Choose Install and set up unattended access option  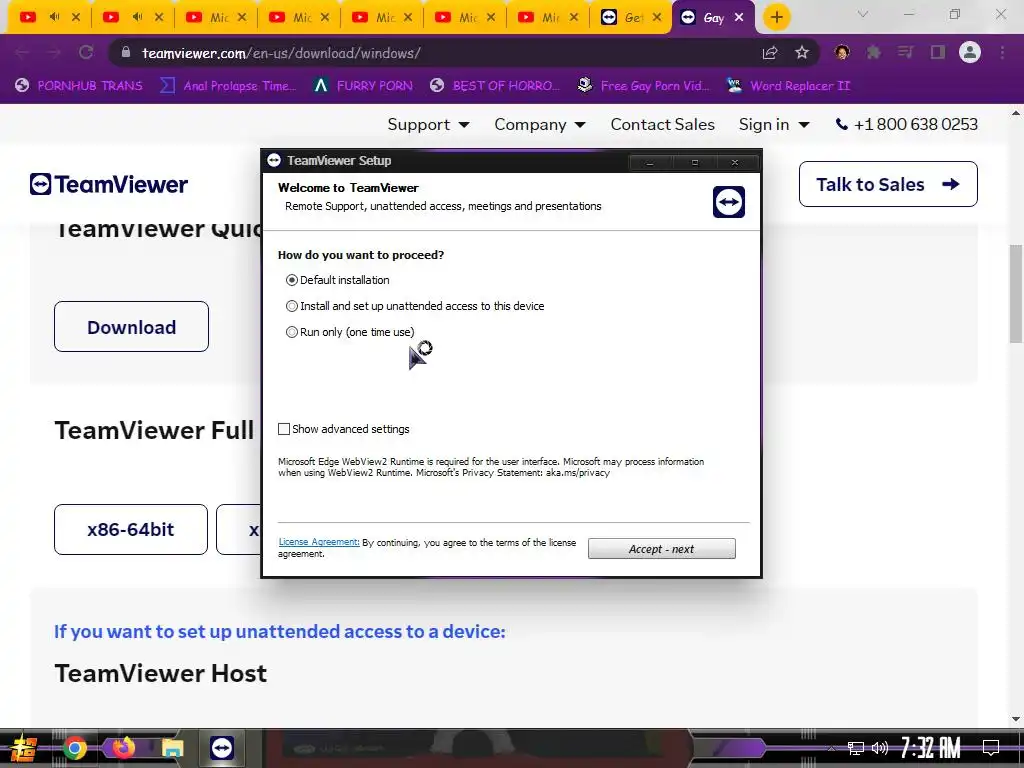click(292, 306)
